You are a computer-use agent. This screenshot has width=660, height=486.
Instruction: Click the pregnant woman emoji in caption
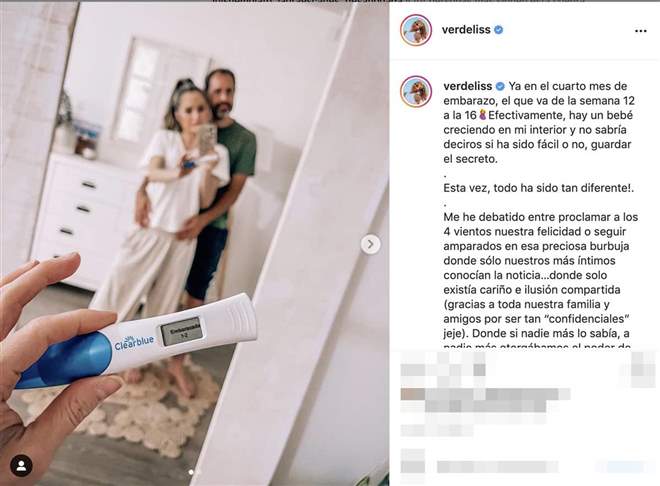482,115
